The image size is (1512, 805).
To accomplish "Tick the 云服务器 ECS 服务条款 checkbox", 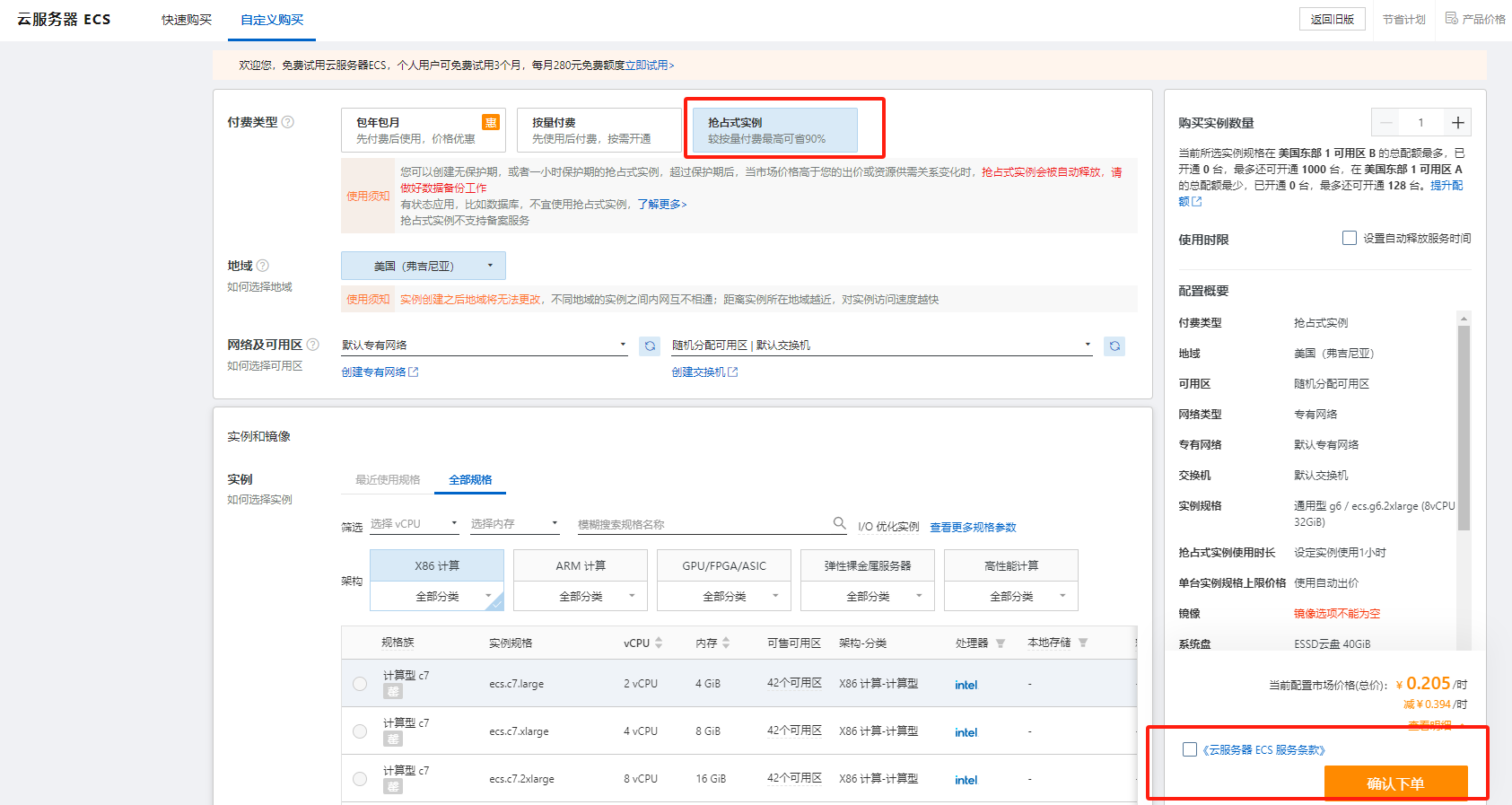I will tap(1190, 749).
